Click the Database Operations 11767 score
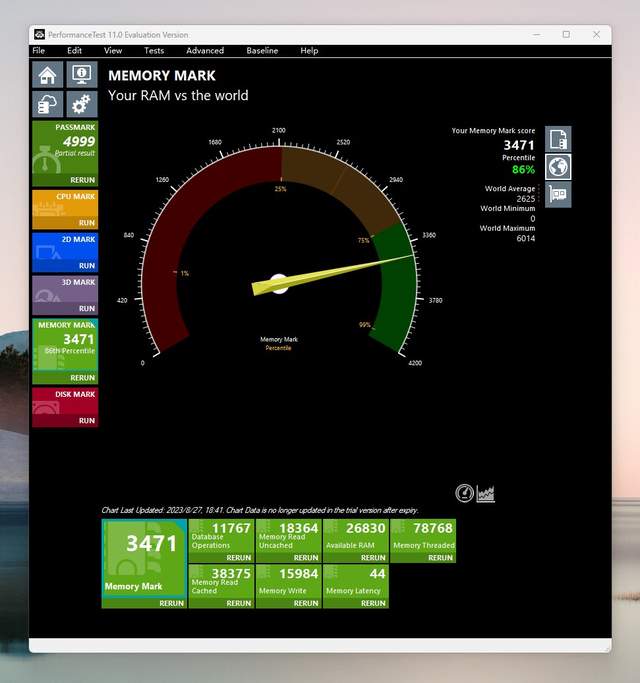 pos(231,528)
